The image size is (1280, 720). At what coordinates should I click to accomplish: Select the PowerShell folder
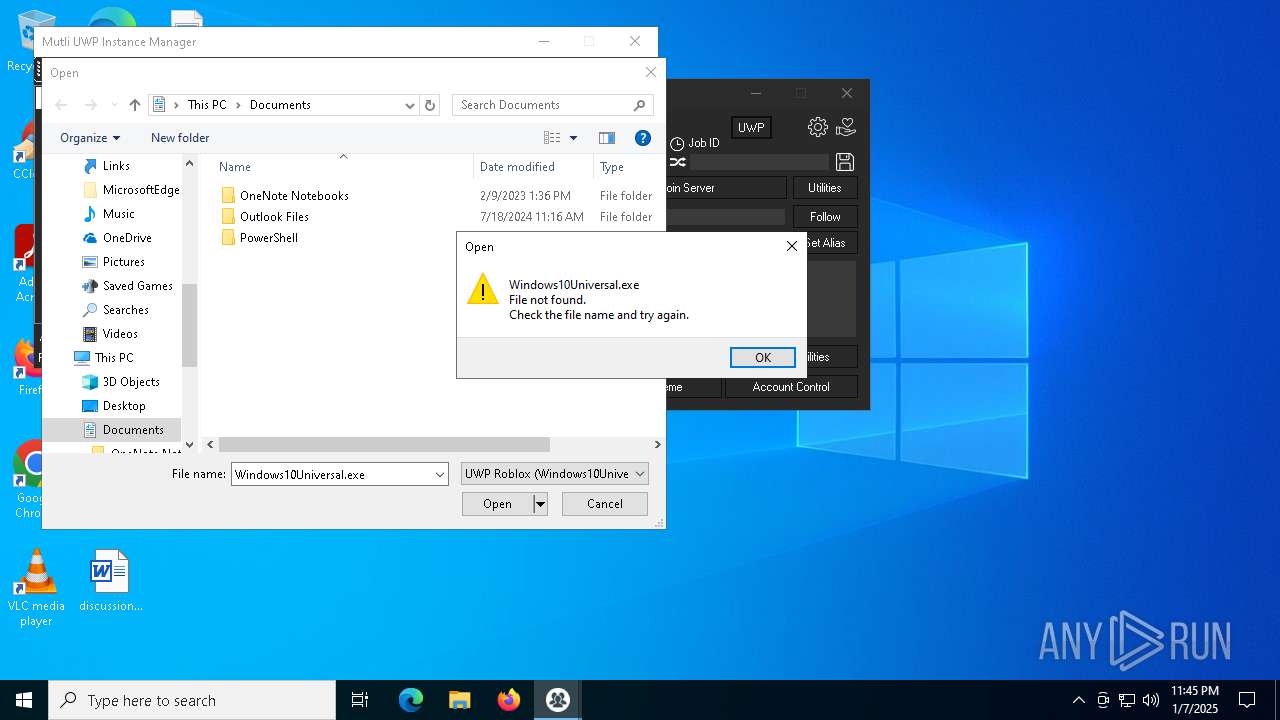[268, 238]
